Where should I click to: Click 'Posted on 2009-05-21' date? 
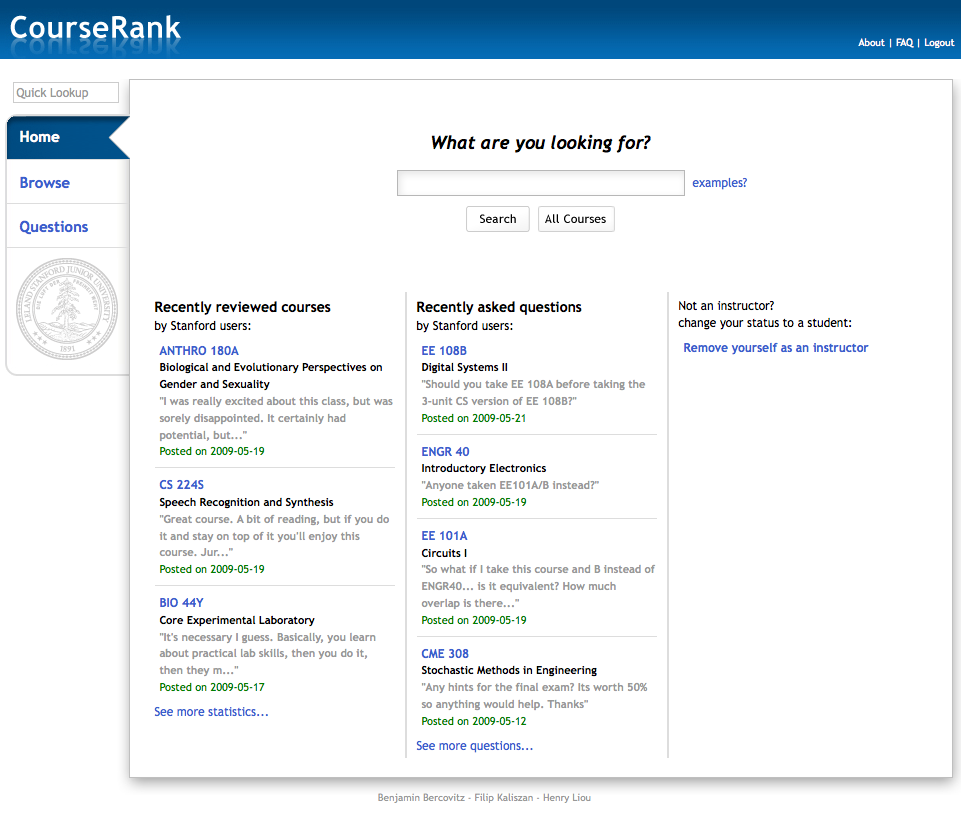[473, 418]
